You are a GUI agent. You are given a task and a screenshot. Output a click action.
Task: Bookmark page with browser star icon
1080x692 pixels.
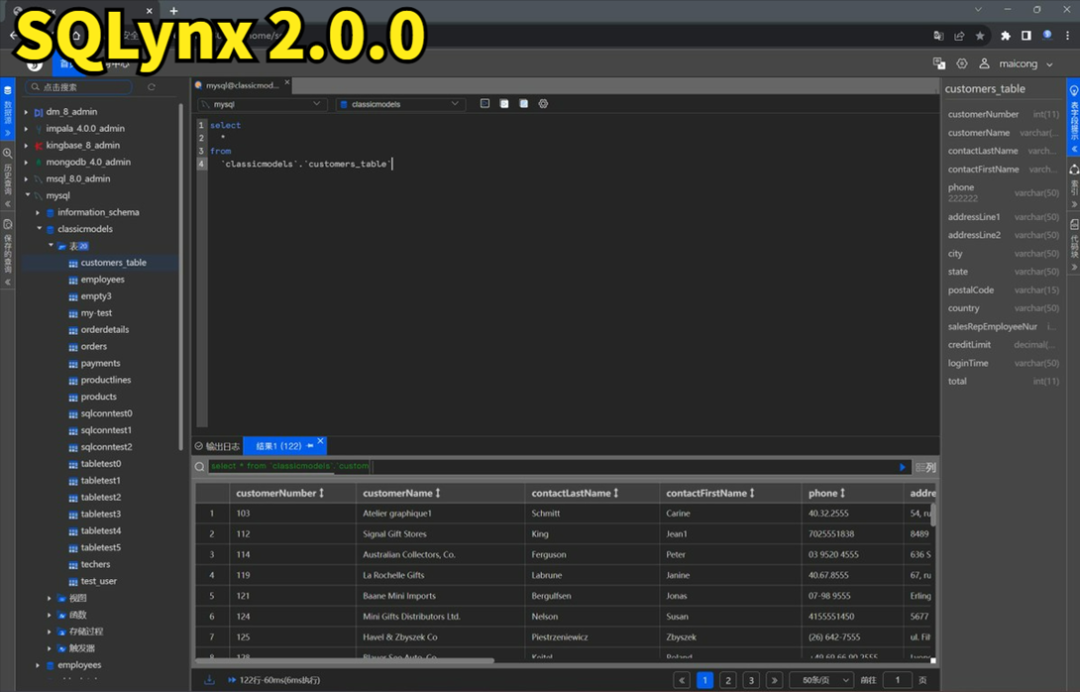click(979, 36)
